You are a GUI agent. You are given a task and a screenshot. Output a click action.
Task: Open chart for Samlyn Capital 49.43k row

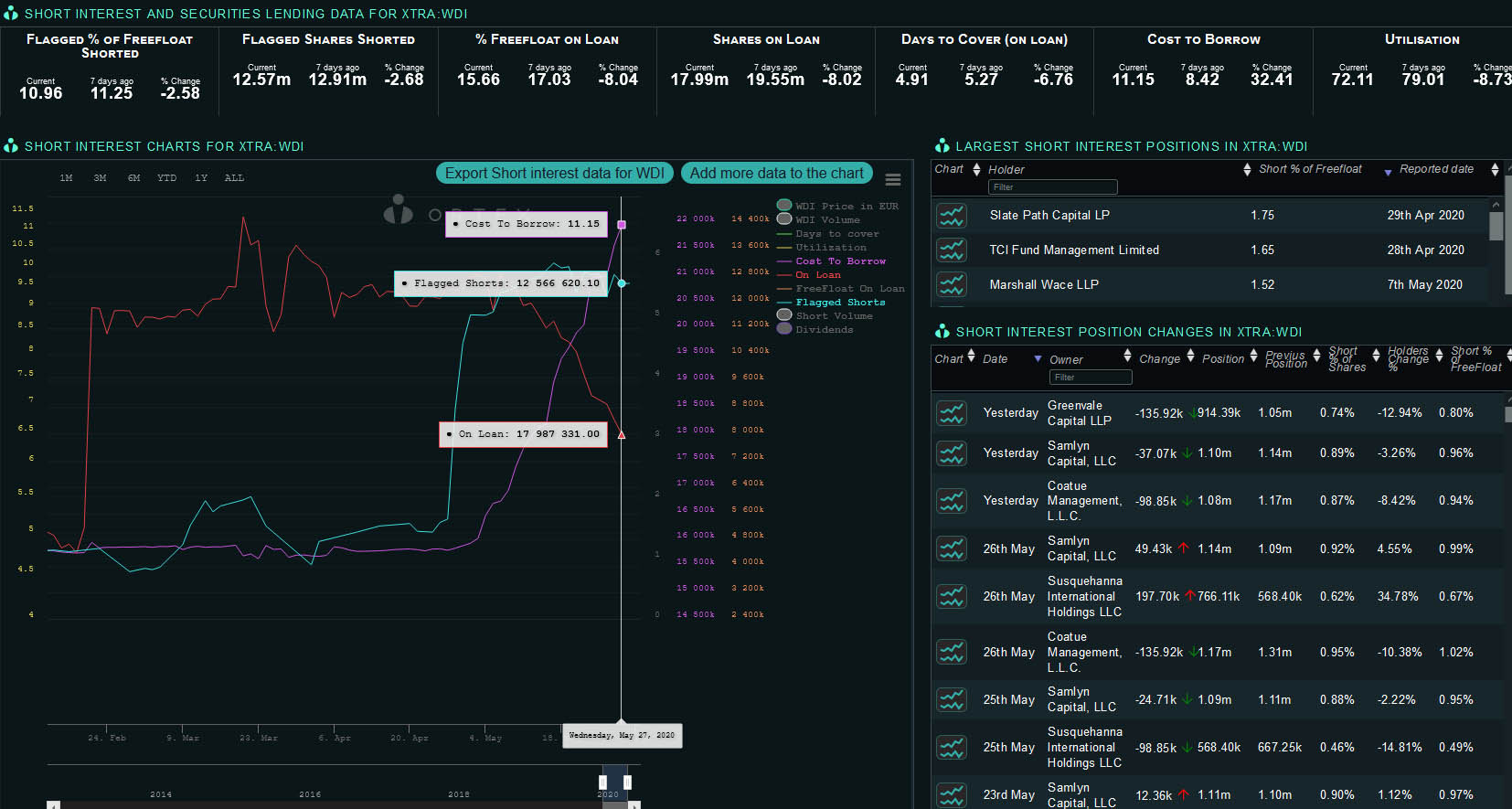pos(952,548)
